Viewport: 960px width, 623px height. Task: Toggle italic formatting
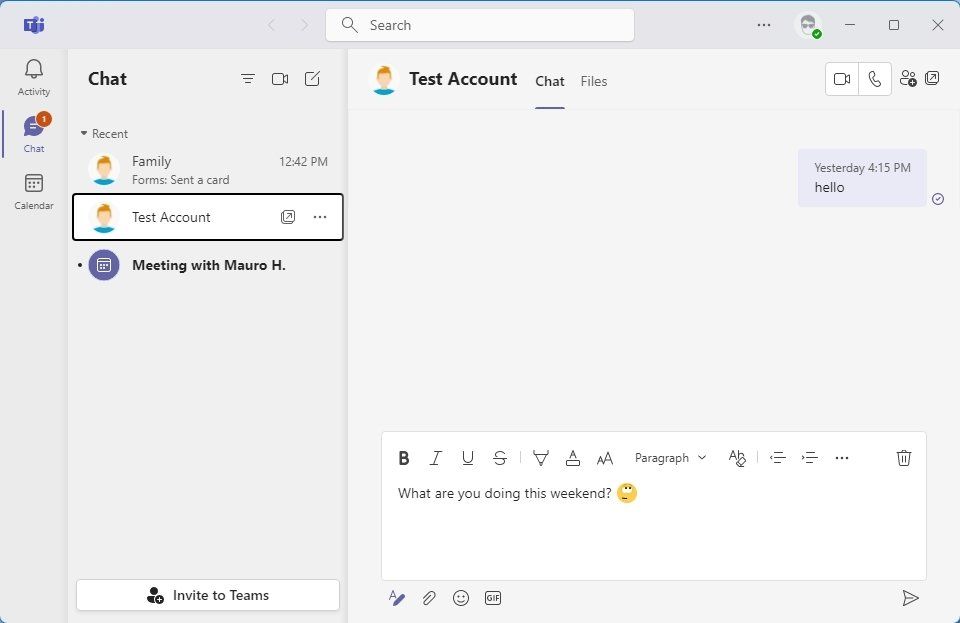(x=436, y=458)
